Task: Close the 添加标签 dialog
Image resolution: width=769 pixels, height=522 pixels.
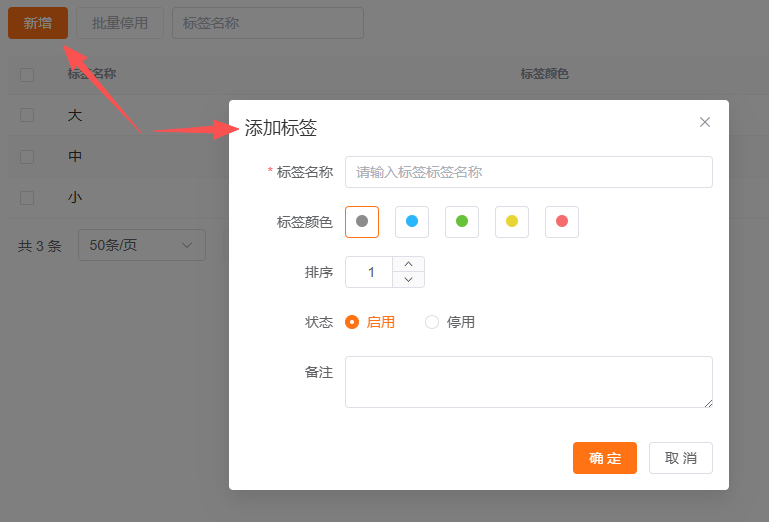Action: (x=705, y=122)
